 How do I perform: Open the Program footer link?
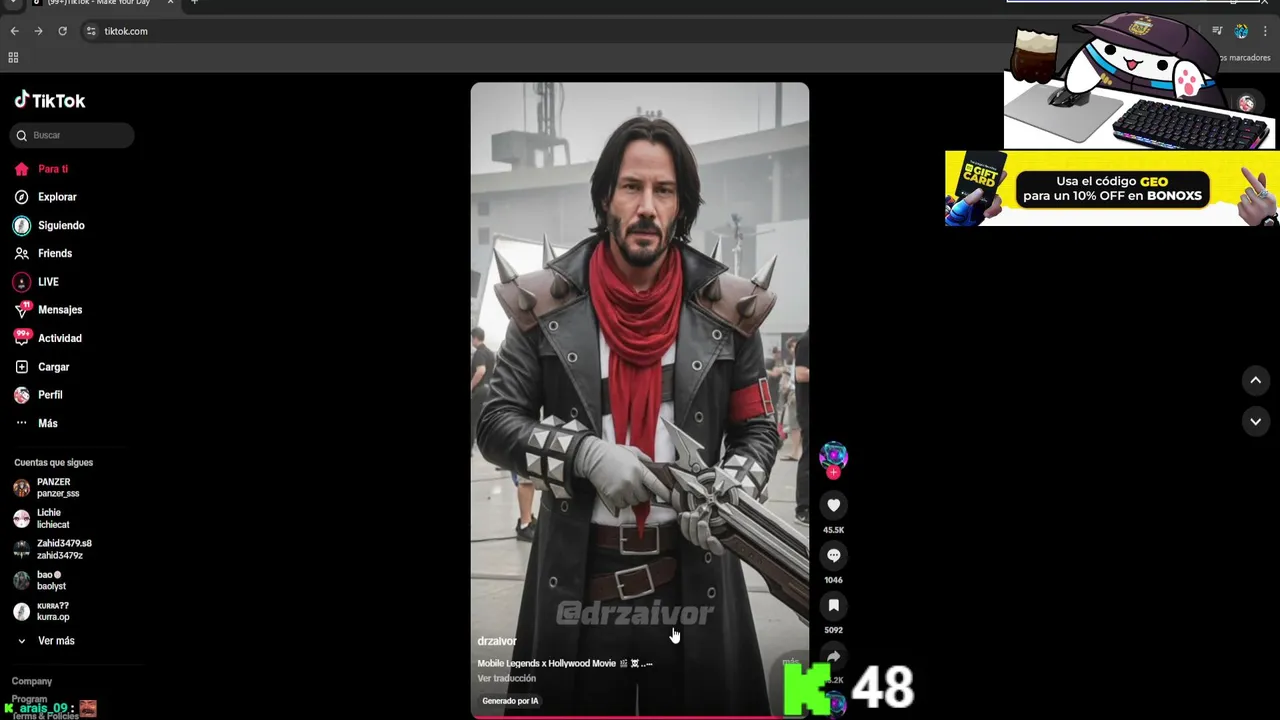(x=29, y=699)
